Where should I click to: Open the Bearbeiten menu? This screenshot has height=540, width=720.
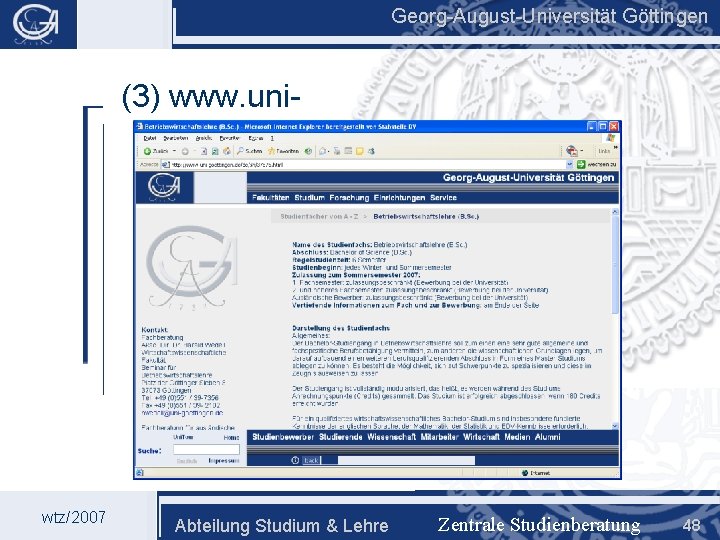coord(176,138)
